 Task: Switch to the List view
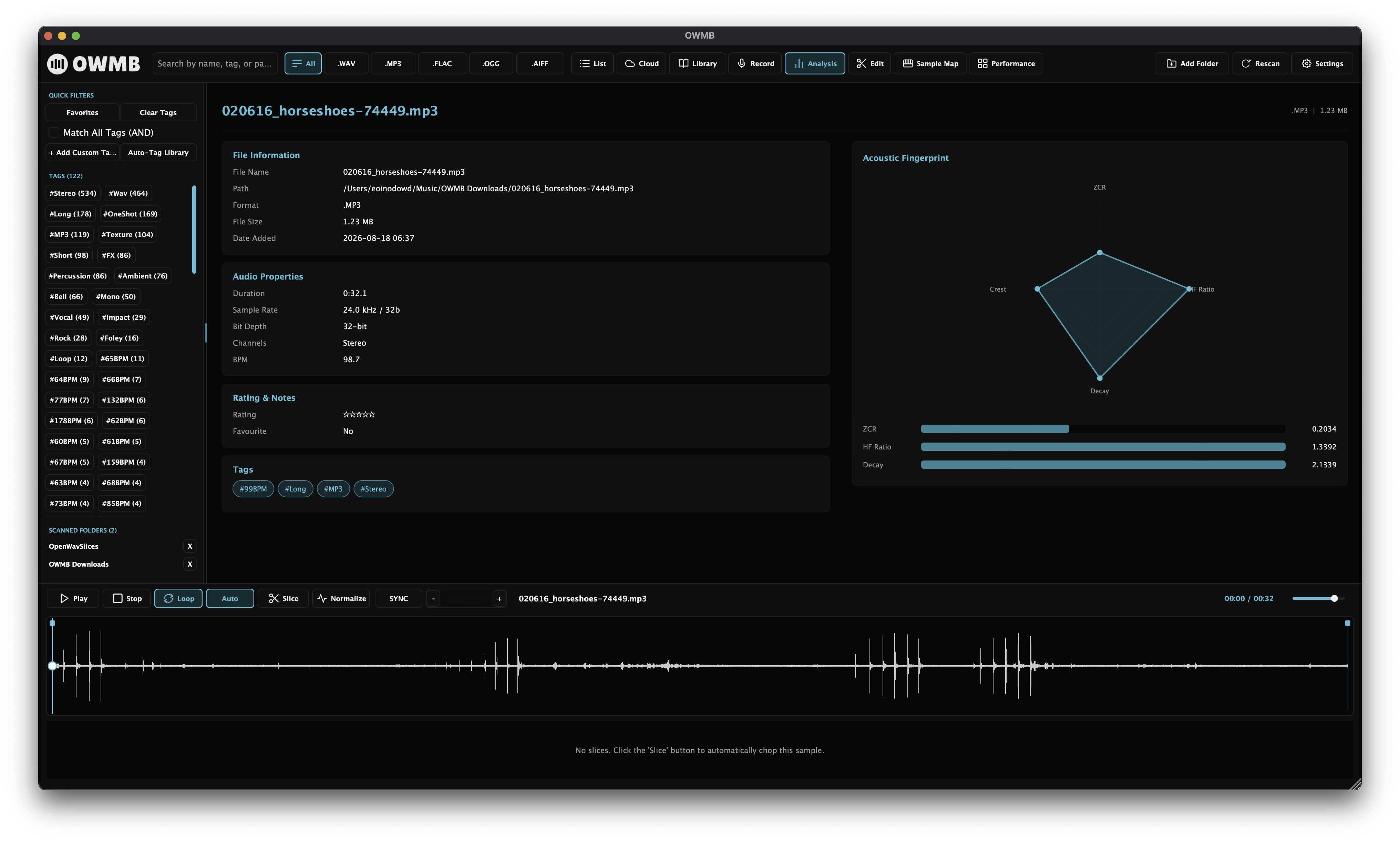click(x=593, y=63)
